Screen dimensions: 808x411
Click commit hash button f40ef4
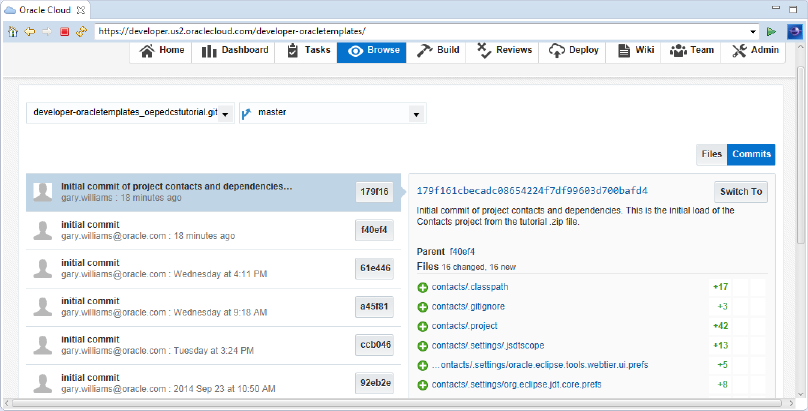(374, 230)
